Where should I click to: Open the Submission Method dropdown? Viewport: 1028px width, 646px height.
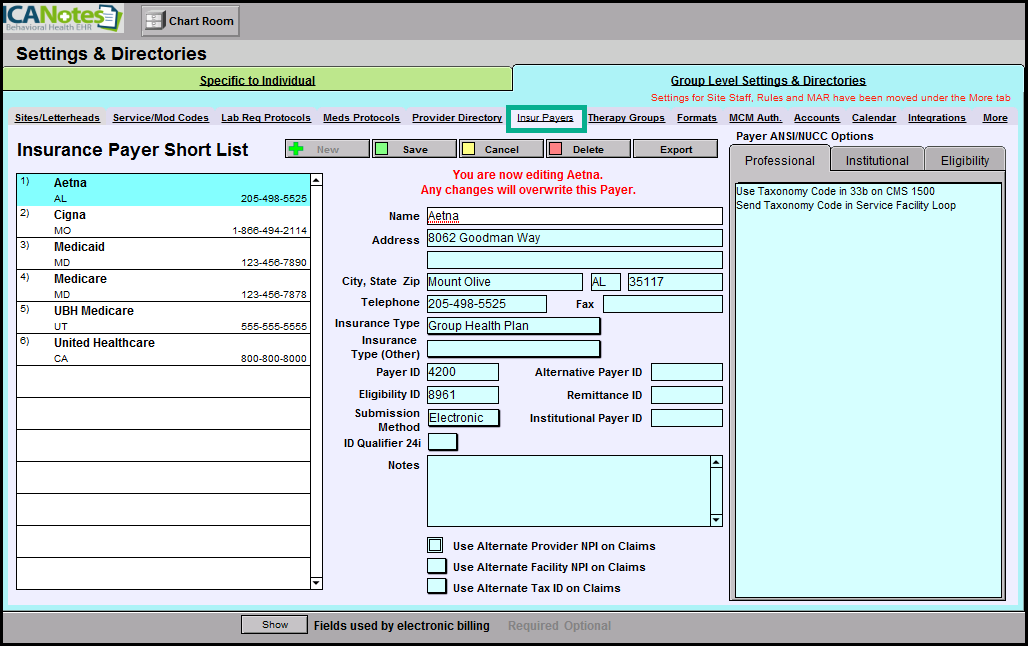(x=463, y=418)
